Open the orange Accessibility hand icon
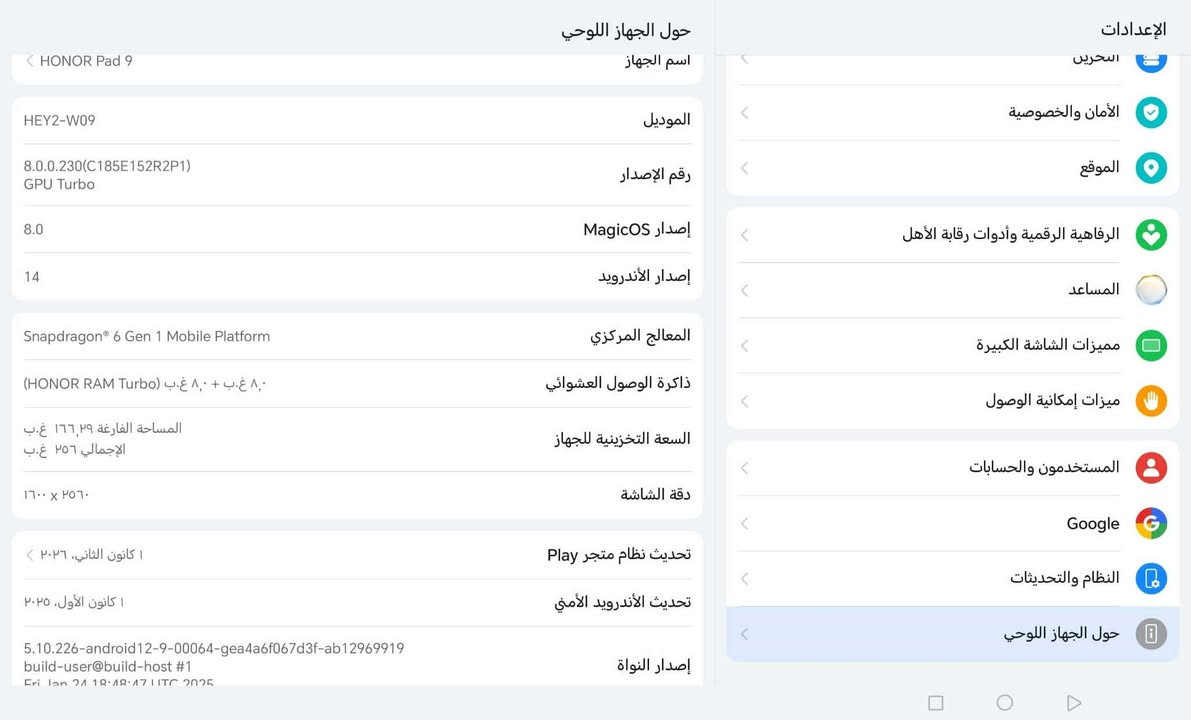This screenshot has width=1191, height=720. (1151, 400)
